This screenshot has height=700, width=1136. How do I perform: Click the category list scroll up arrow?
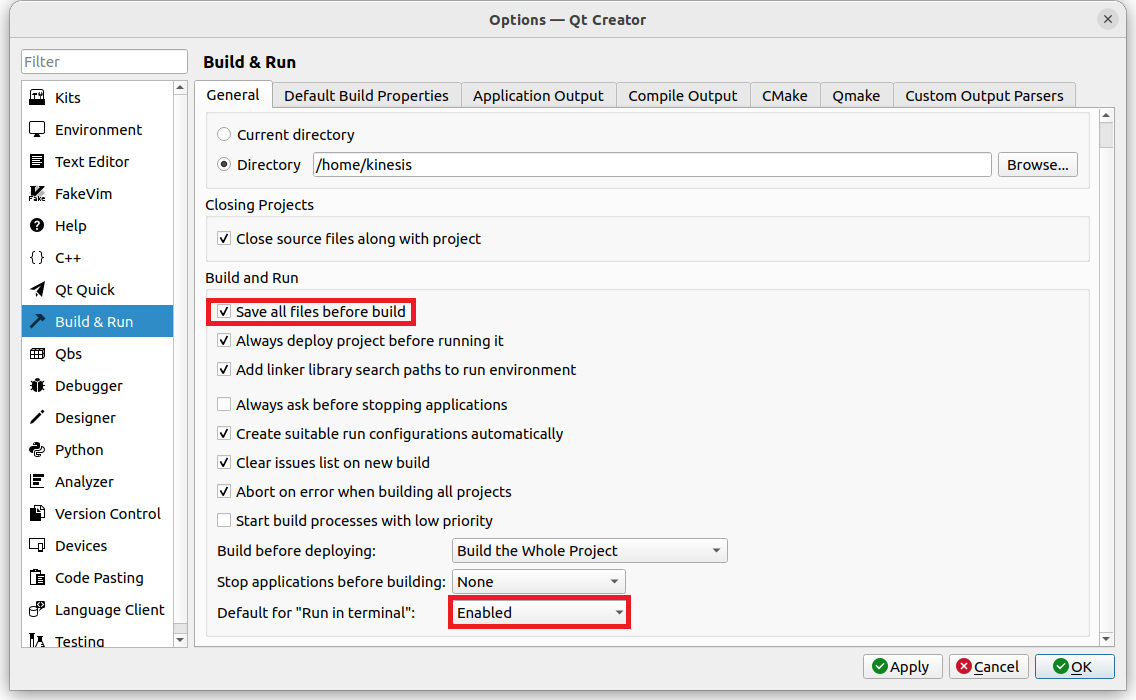[x=180, y=88]
